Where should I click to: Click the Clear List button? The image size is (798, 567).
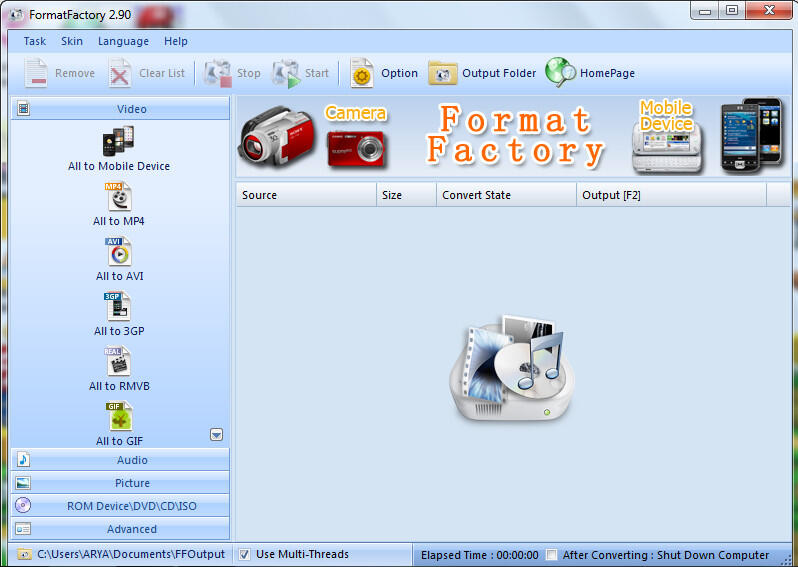148,73
